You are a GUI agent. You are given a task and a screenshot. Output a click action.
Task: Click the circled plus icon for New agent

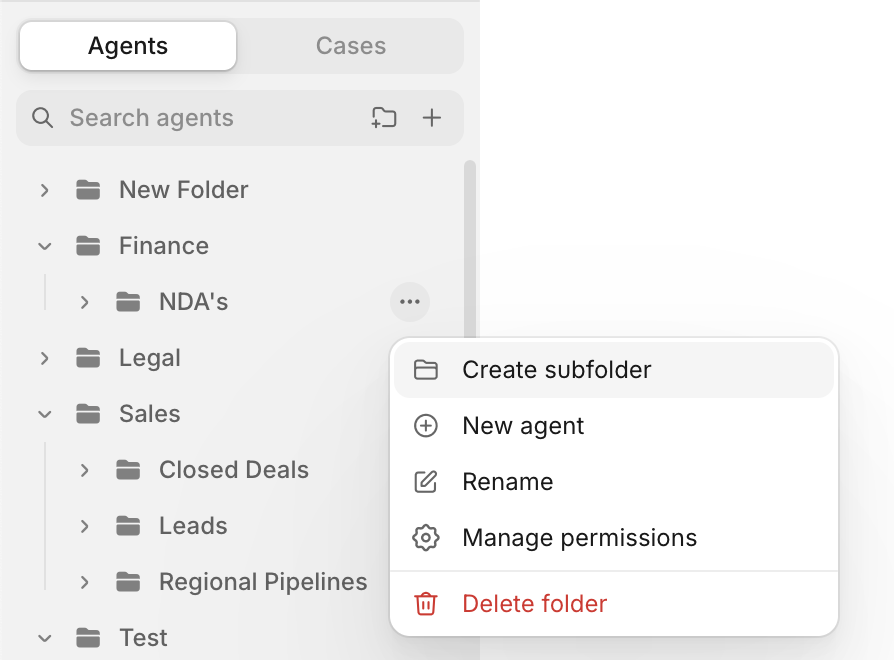426,426
